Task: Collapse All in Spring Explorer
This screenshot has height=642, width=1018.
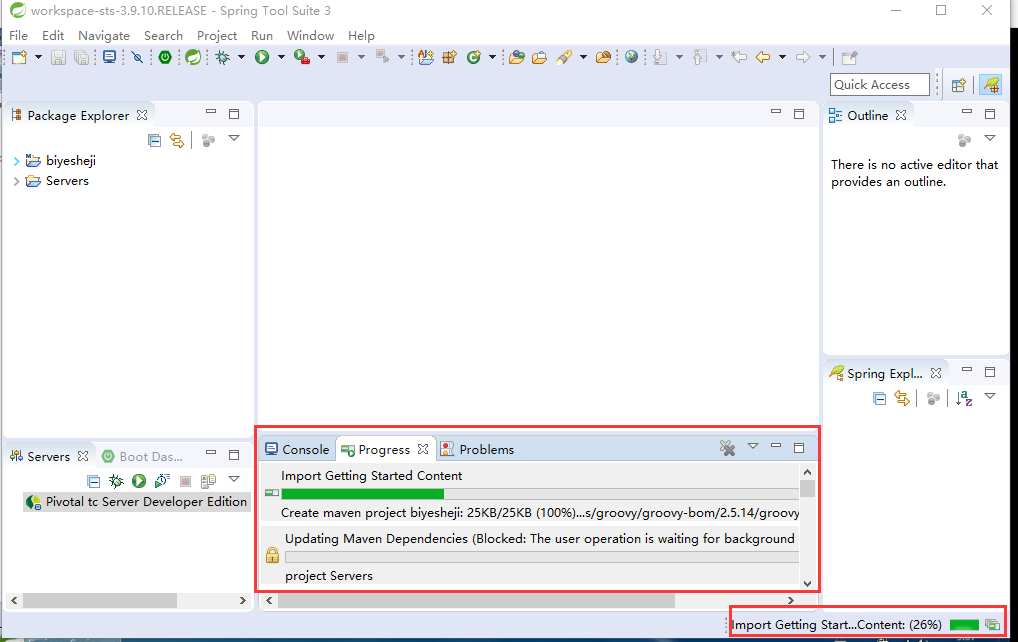Action: click(879, 398)
